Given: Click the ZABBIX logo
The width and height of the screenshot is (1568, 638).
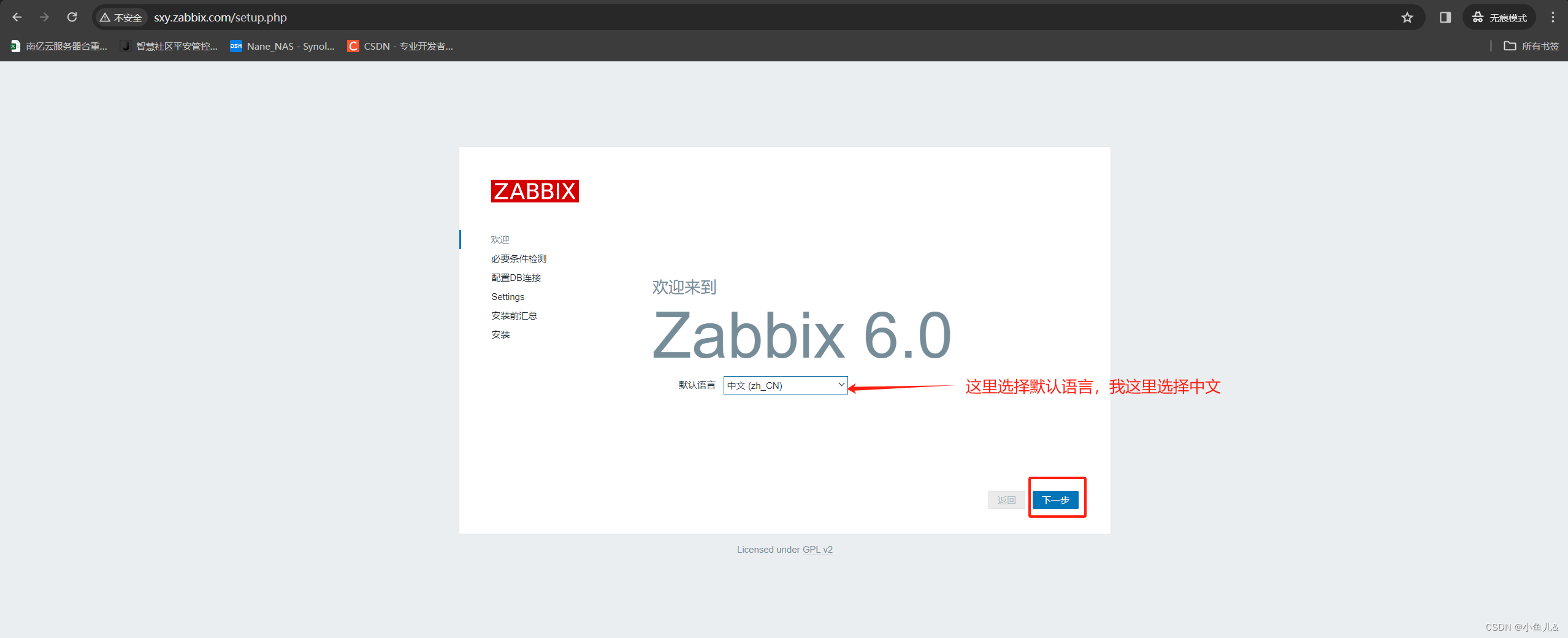Looking at the screenshot, I should click(535, 191).
